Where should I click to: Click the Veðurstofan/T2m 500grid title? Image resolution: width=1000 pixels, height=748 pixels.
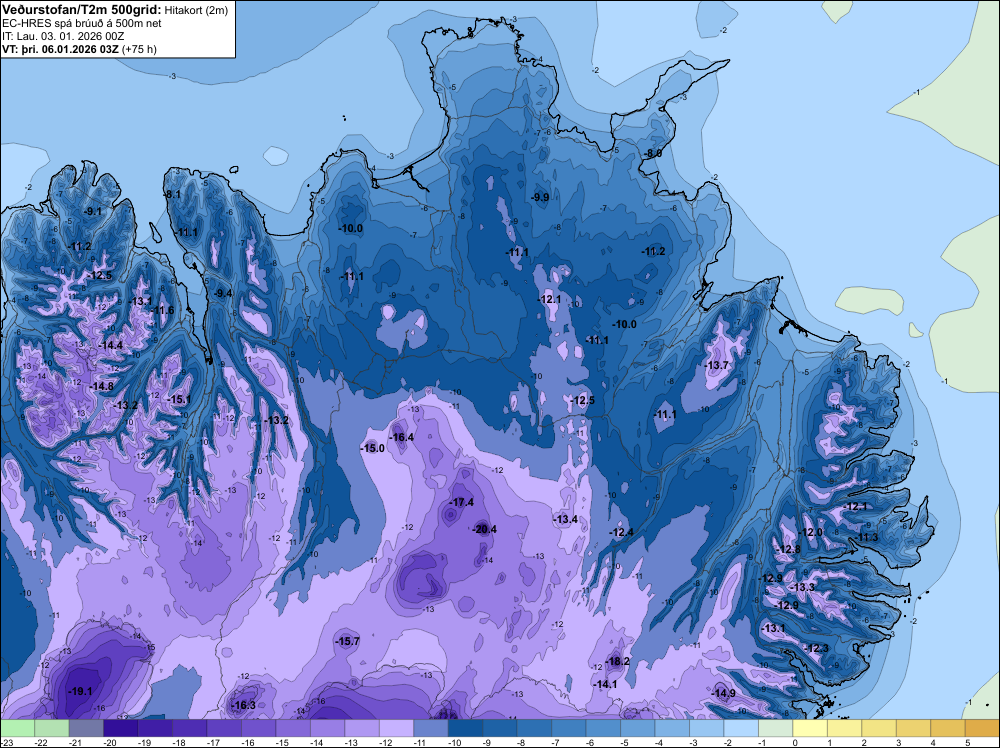(81, 9)
